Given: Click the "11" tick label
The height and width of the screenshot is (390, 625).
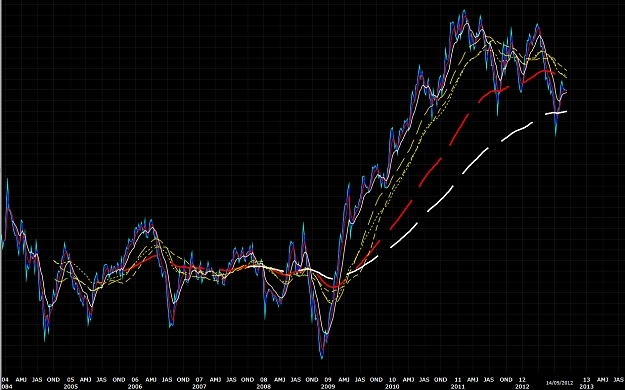Looking at the screenshot, I should (x=458, y=380).
